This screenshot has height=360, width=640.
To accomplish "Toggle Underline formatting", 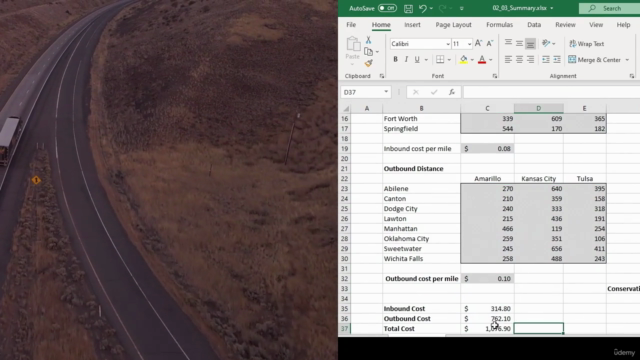I will 417,60.
